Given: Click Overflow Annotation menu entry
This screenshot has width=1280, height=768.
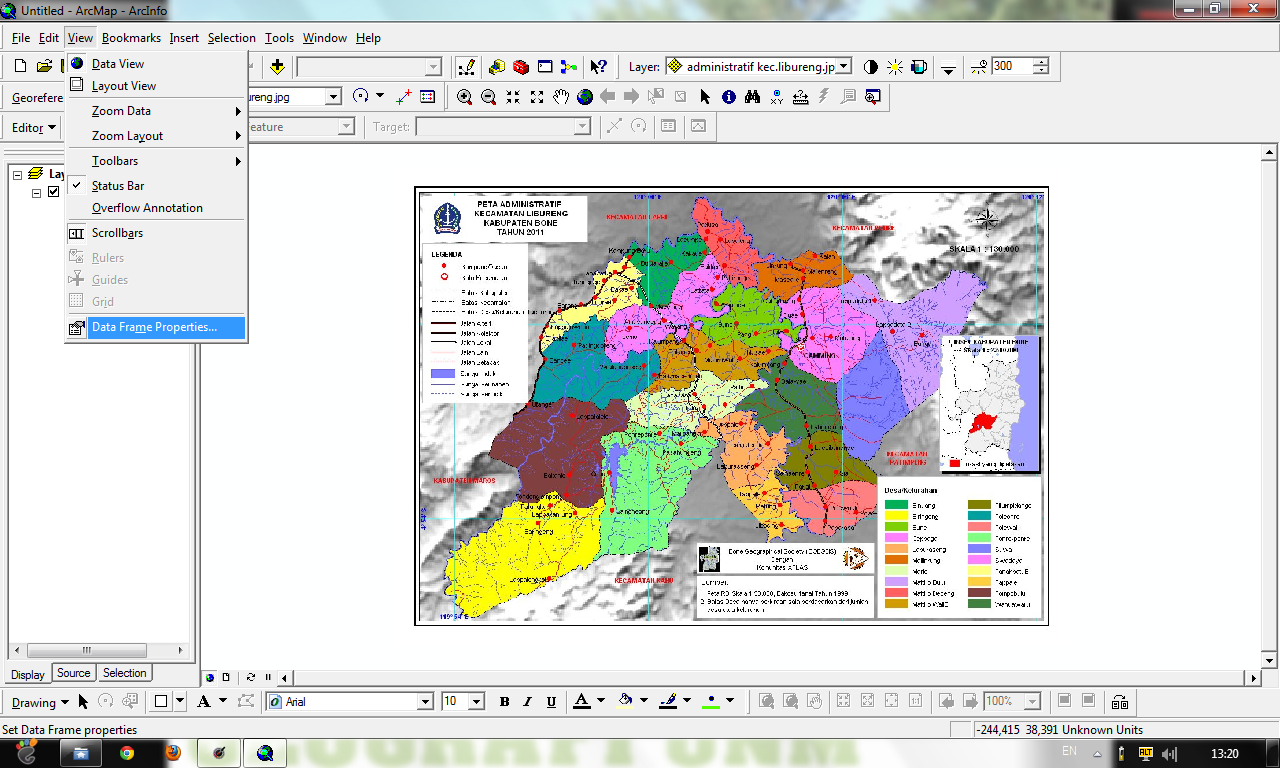Looking at the screenshot, I should pos(156,208).
